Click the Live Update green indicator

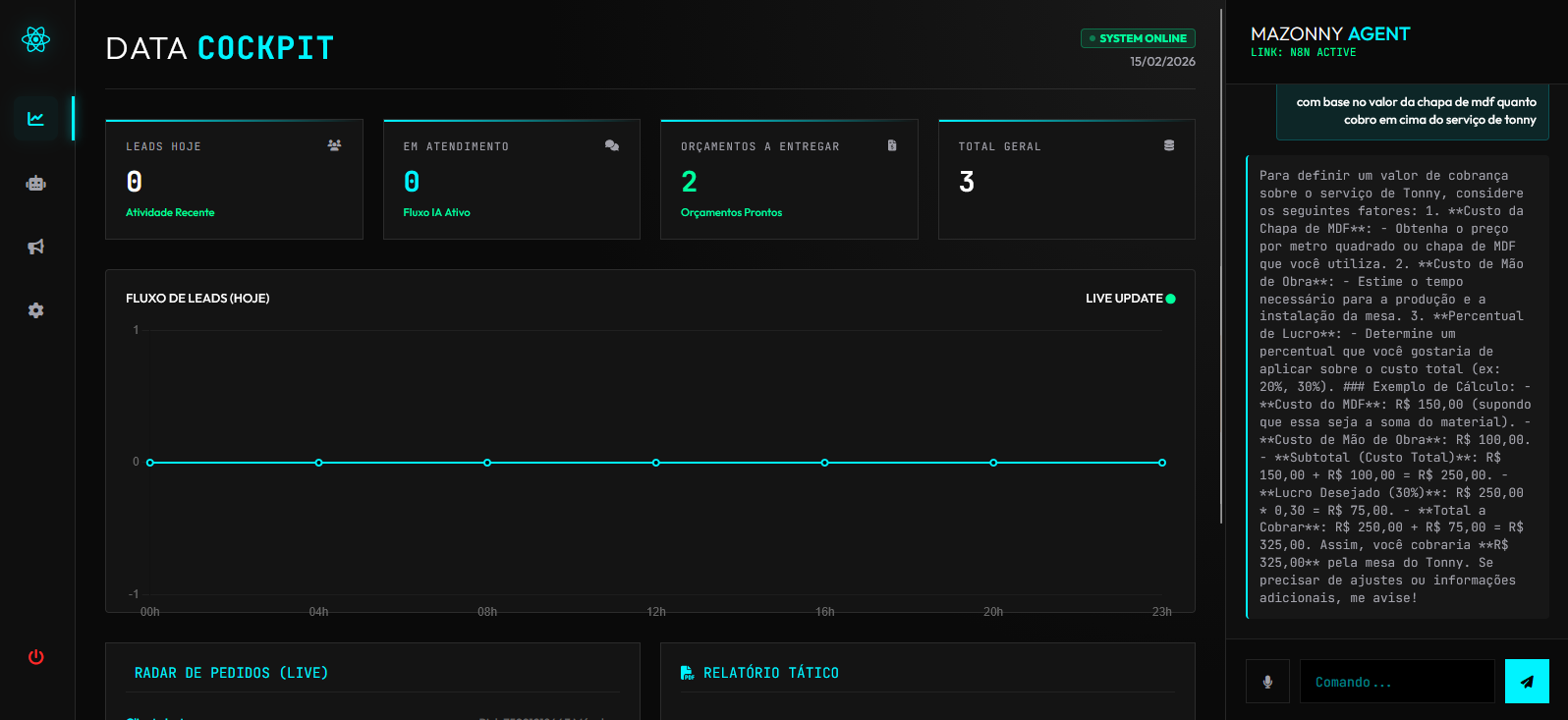click(1170, 299)
